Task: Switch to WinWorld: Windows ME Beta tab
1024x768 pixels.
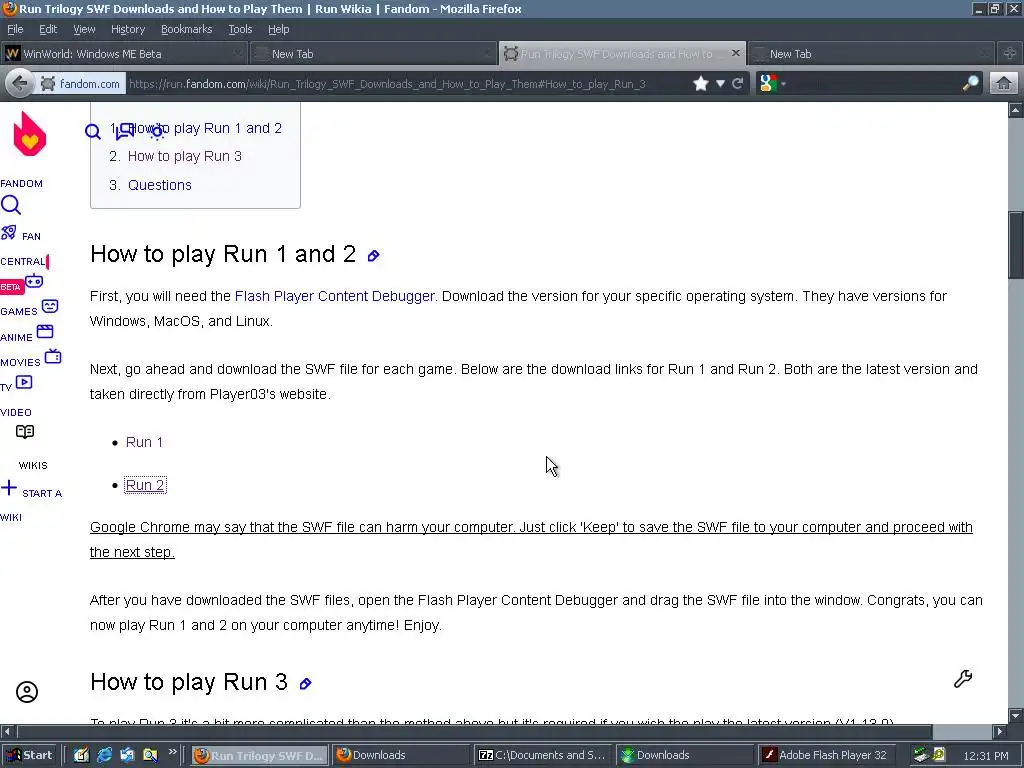Action: point(124,54)
